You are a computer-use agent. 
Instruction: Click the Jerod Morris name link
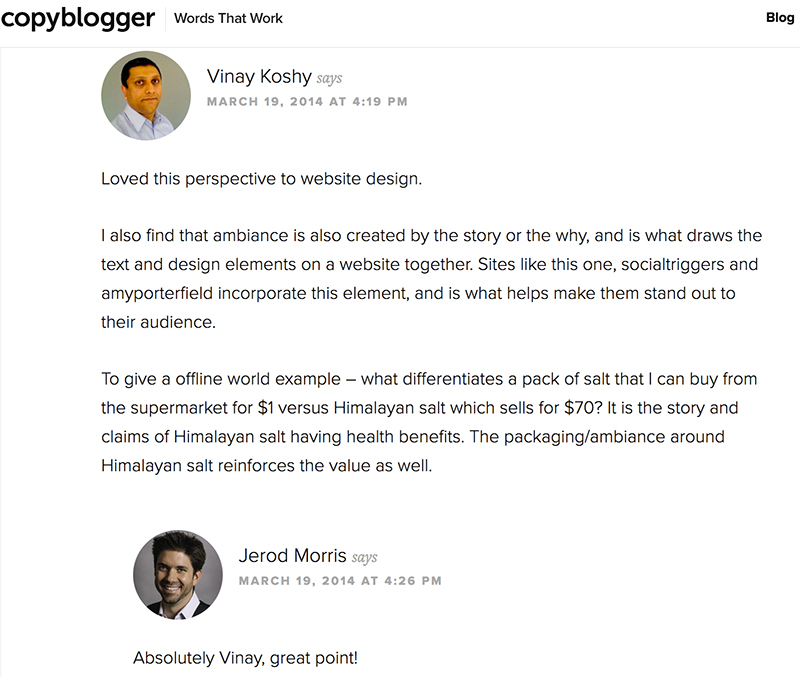tap(293, 555)
